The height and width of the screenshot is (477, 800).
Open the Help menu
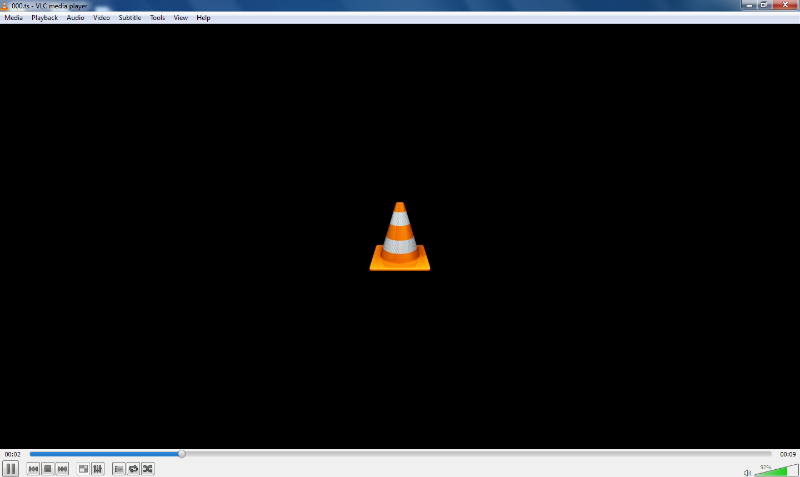click(x=203, y=17)
